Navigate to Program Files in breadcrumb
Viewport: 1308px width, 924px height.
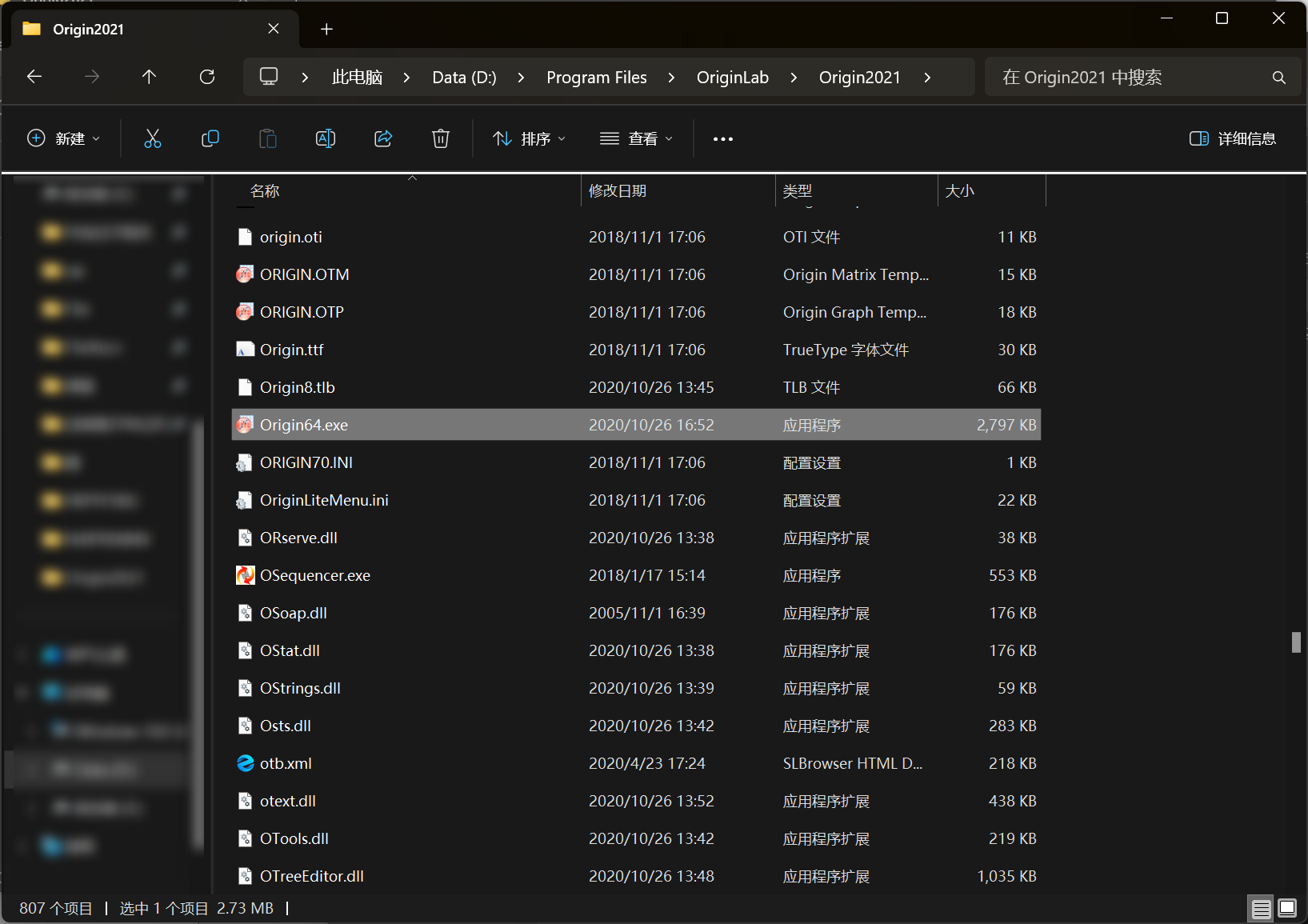coord(596,78)
